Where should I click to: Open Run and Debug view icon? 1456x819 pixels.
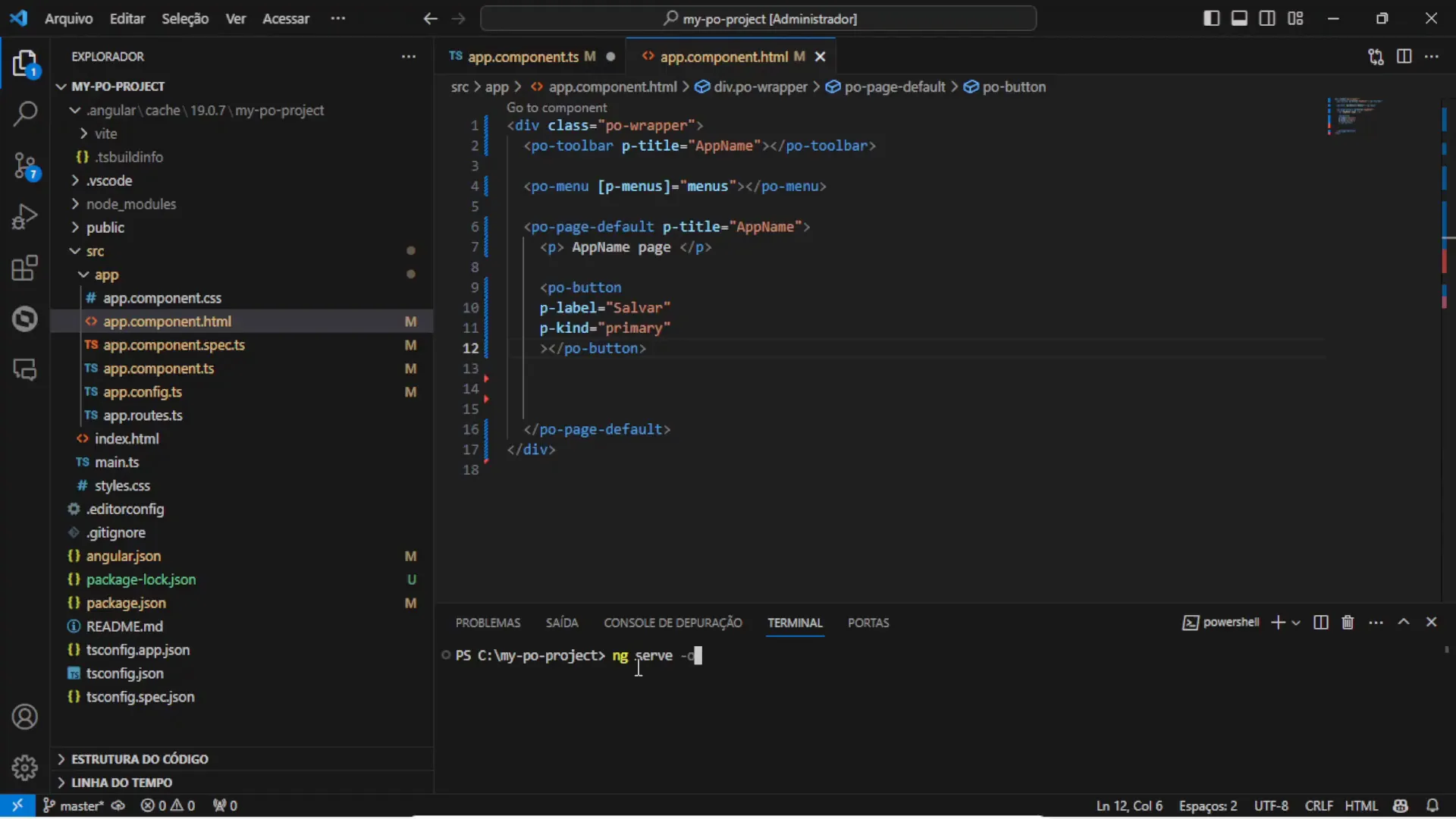tap(25, 217)
